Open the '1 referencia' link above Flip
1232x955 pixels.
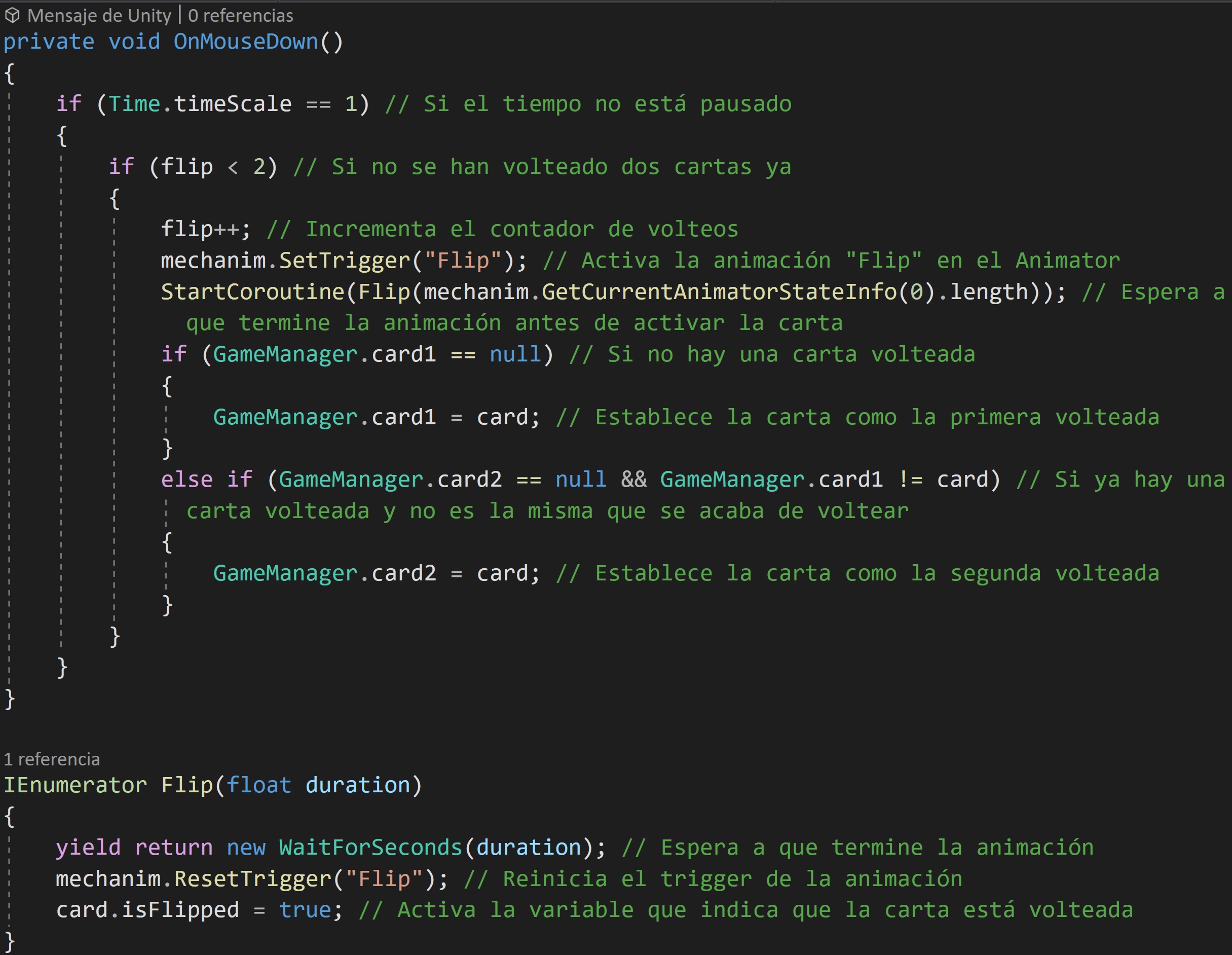pyautogui.click(x=51, y=759)
